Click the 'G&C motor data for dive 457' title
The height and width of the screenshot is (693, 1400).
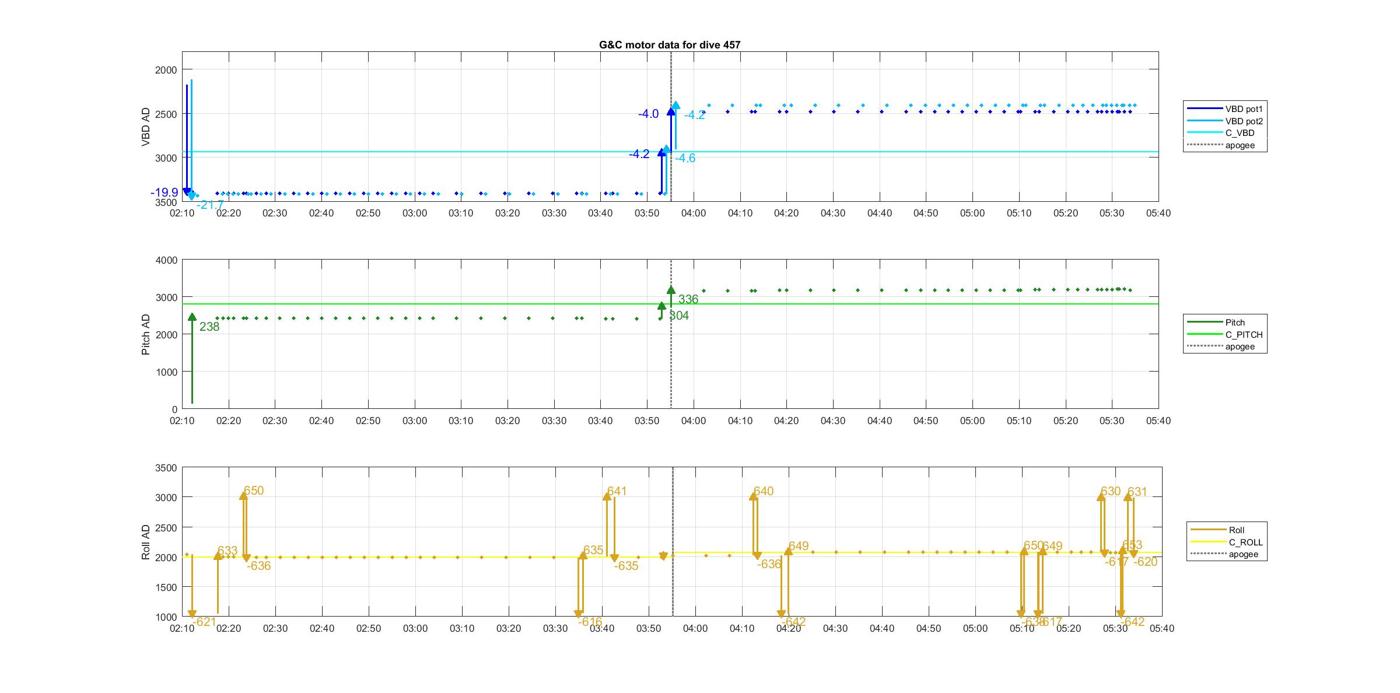[670, 45]
